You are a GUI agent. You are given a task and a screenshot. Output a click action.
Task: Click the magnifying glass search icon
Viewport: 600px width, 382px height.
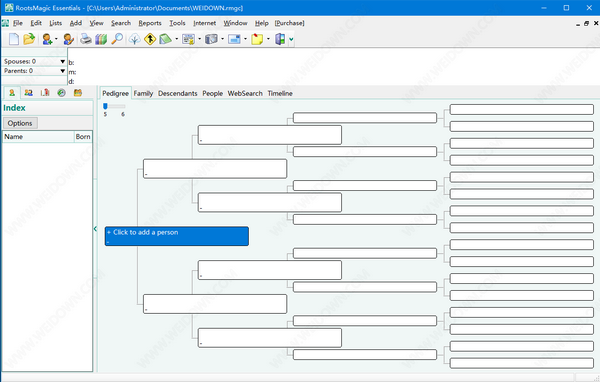pos(117,39)
